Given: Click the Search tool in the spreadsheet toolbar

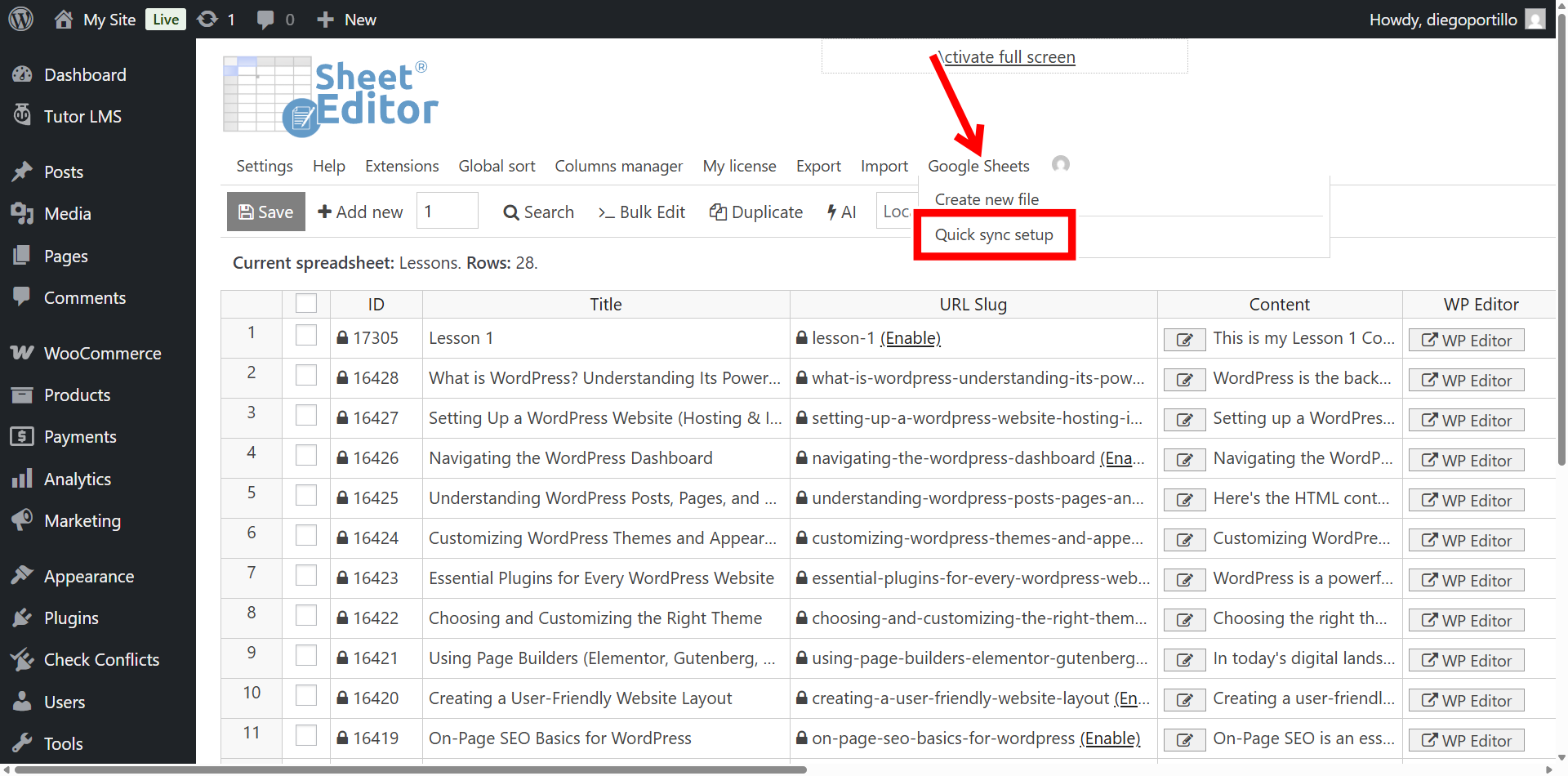Looking at the screenshot, I should click(538, 212).
